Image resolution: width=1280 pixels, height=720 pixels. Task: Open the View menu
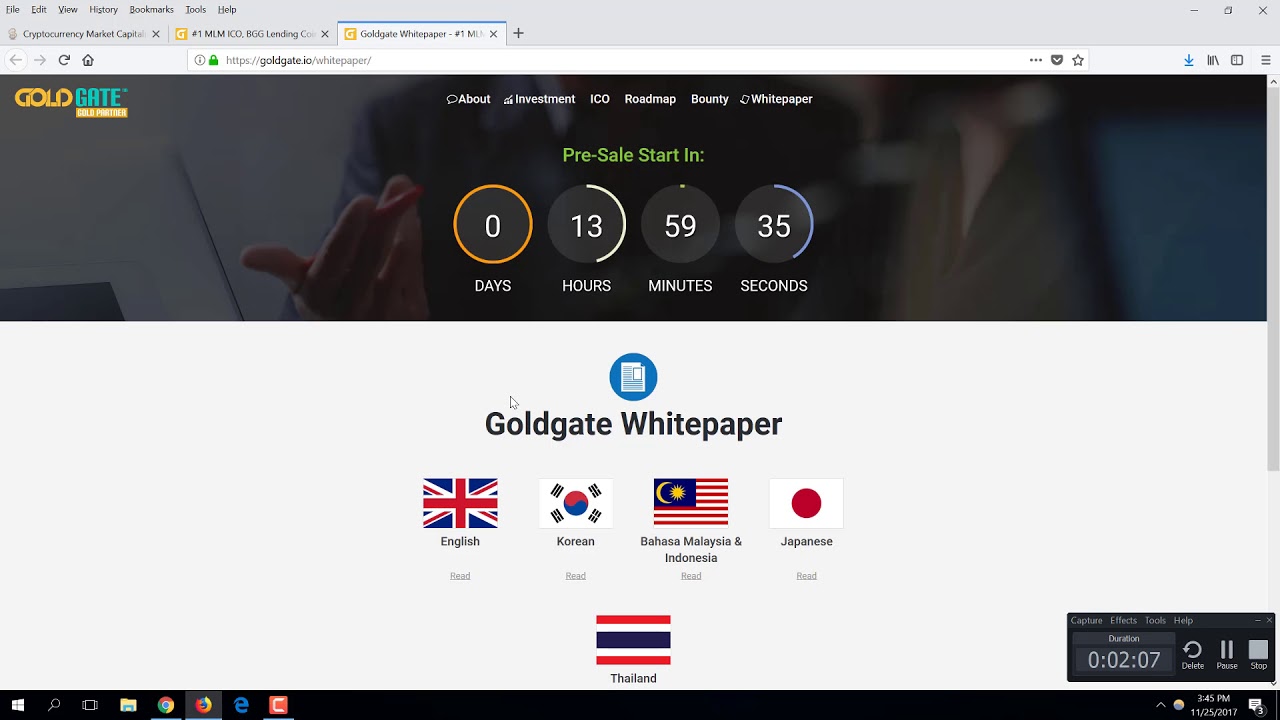pos(67,9)
